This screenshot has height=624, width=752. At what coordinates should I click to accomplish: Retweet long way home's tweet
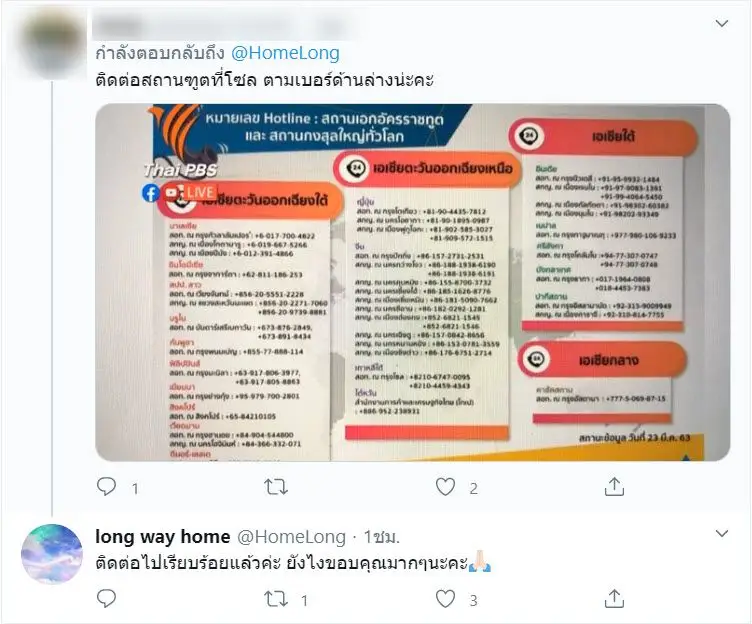coord(276,599)
